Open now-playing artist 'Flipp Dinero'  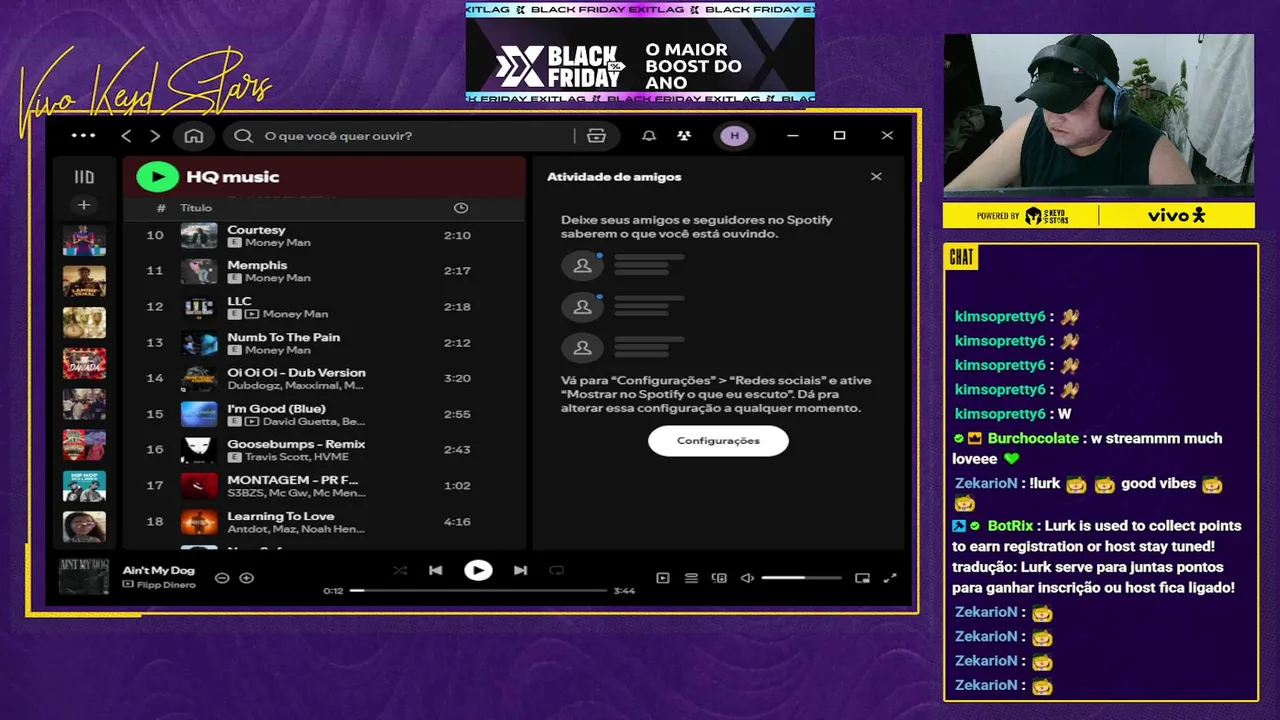point(165,585)
